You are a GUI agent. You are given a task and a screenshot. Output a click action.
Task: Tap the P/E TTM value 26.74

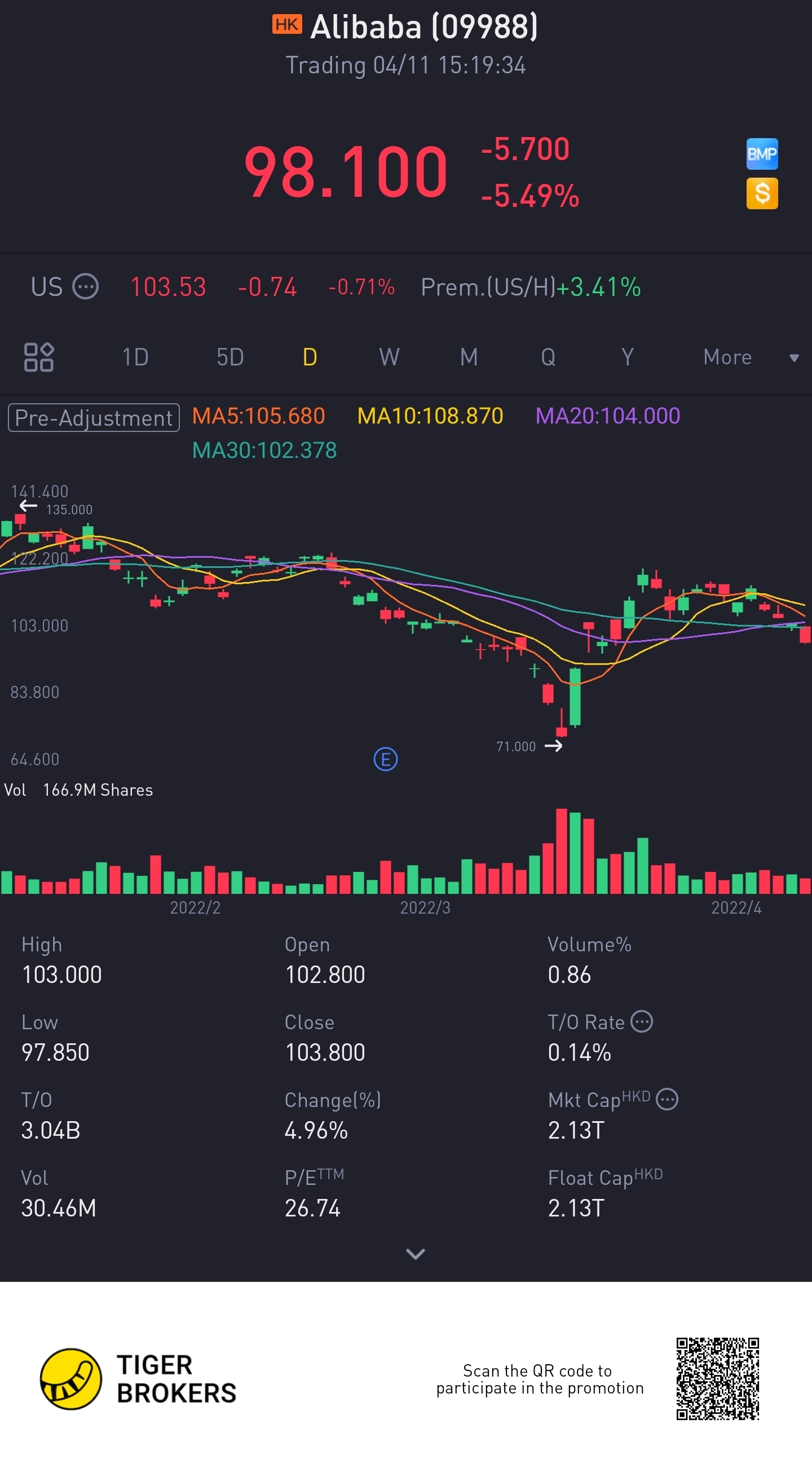click(x=312, y=1208)
